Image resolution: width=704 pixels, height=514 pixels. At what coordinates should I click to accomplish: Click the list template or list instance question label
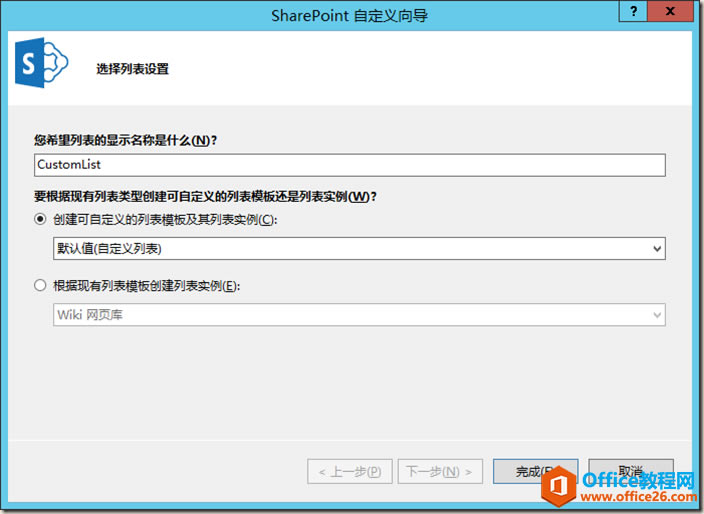tap(206, 196)
